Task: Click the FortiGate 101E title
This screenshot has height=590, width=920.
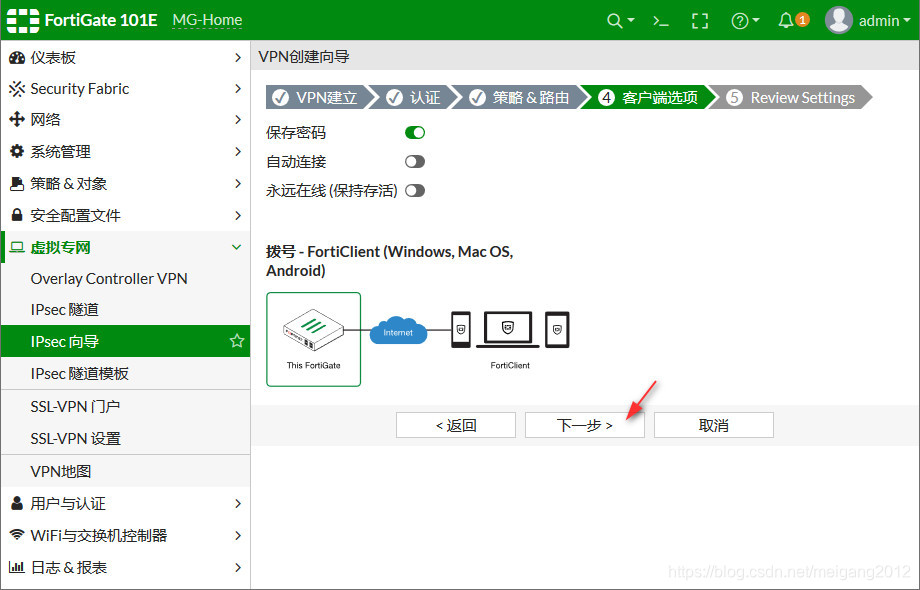Action: 101,21
